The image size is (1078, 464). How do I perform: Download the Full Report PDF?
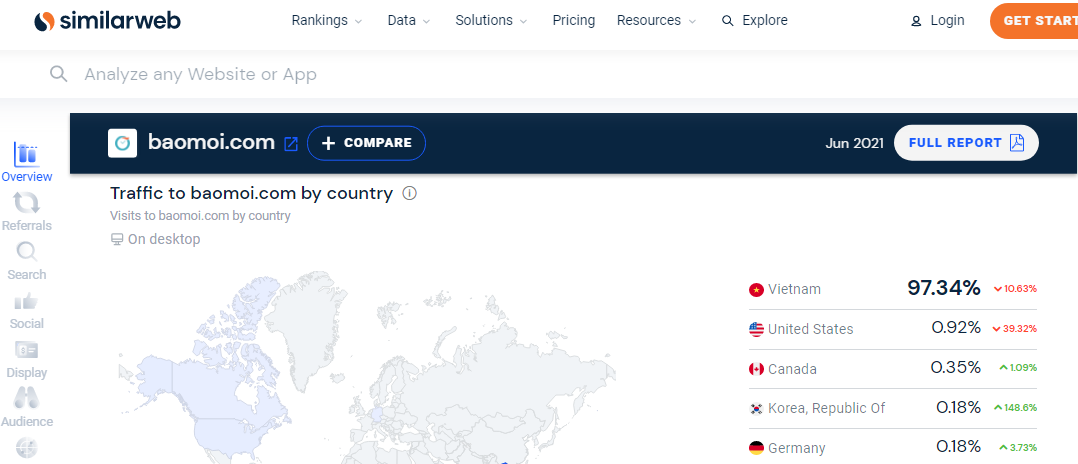click(x=965, y=143)
